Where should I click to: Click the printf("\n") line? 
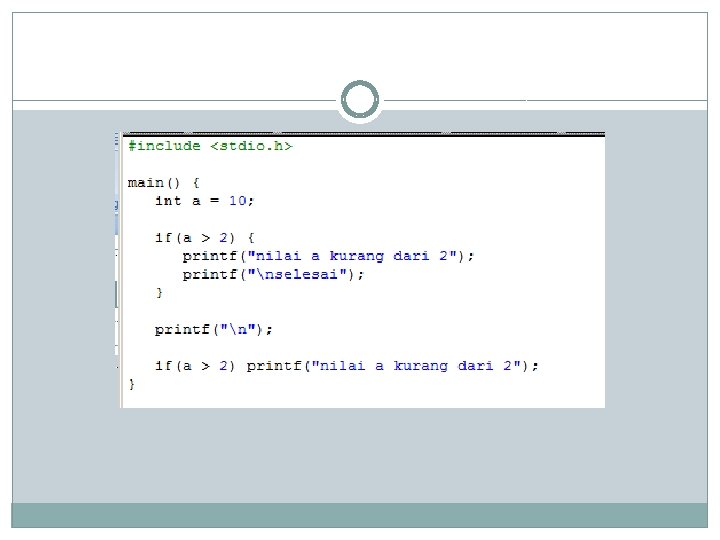[x=214, y=330]
